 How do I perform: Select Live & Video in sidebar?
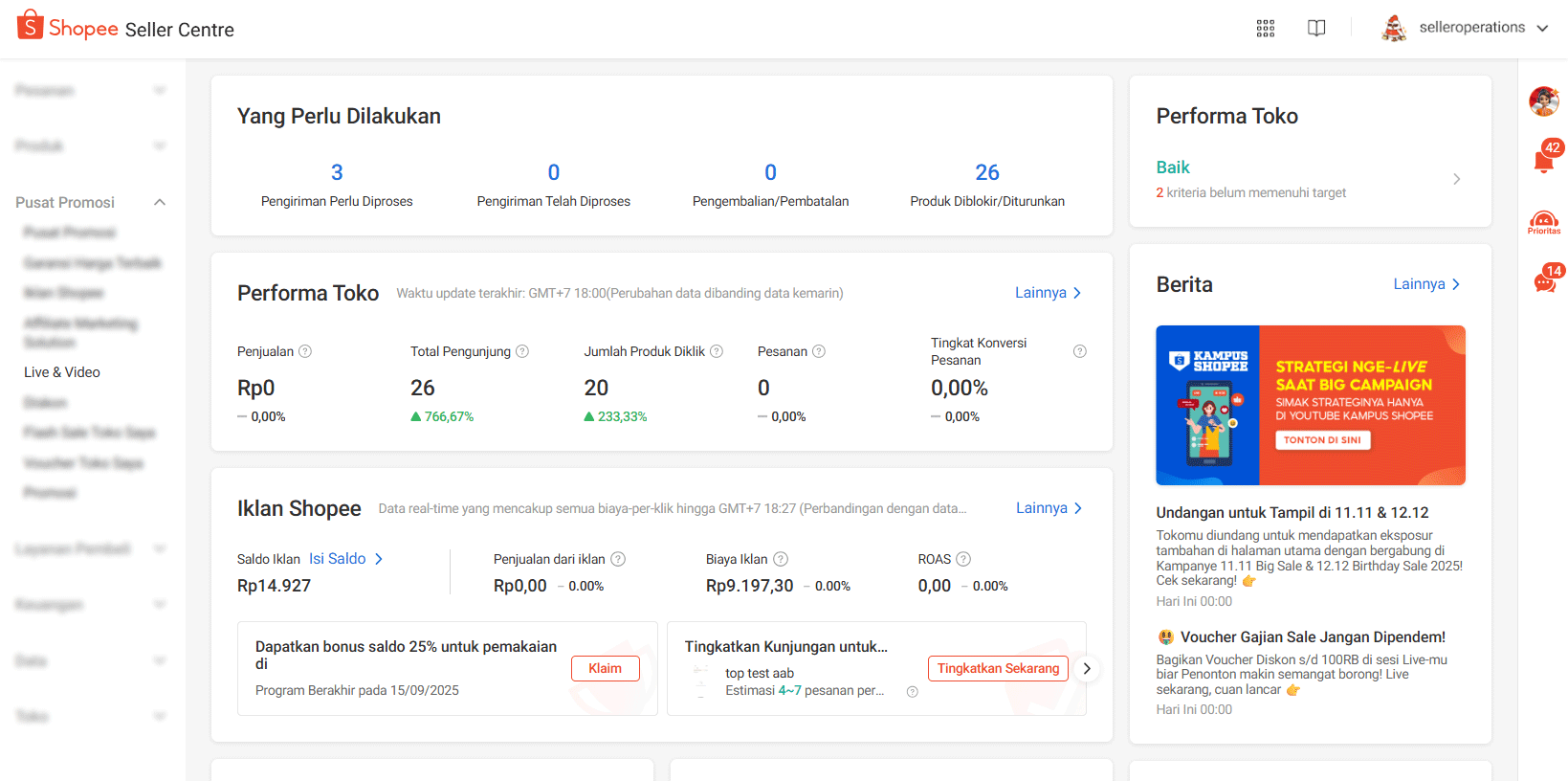(x=62, y=372)
